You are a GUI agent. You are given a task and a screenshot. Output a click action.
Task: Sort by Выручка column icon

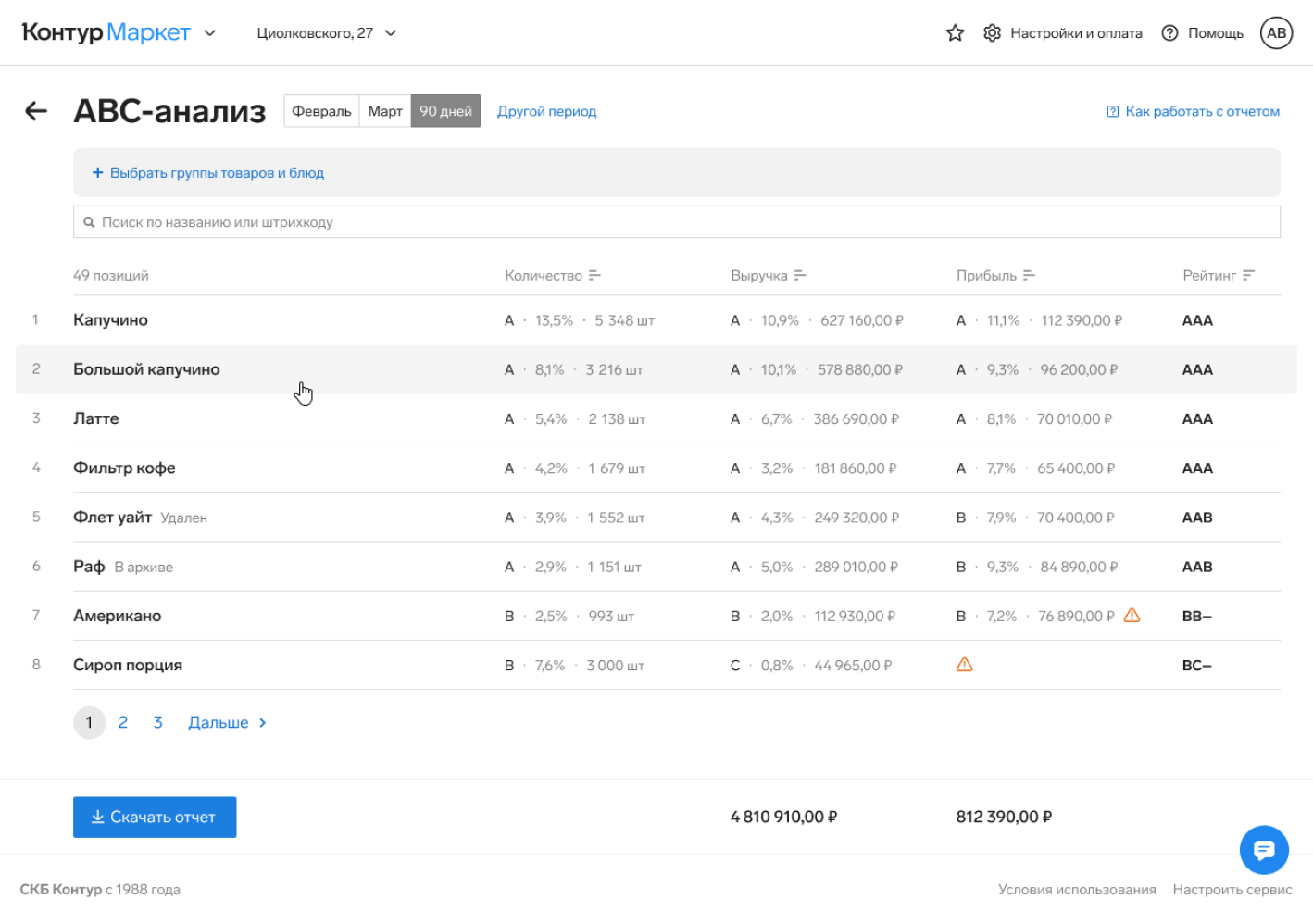[x=800, y=276]
